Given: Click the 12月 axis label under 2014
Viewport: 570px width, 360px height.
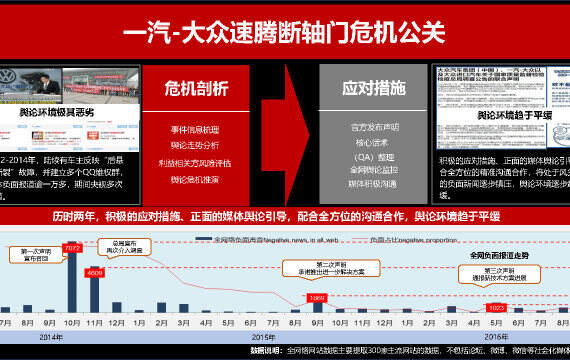Looking at the screenshot, I should 116,323.
